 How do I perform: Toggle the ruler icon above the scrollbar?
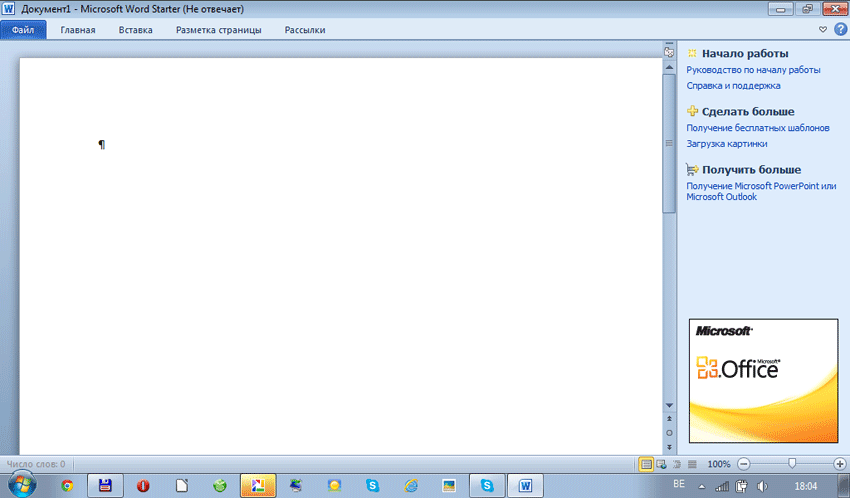coord(669,52)
